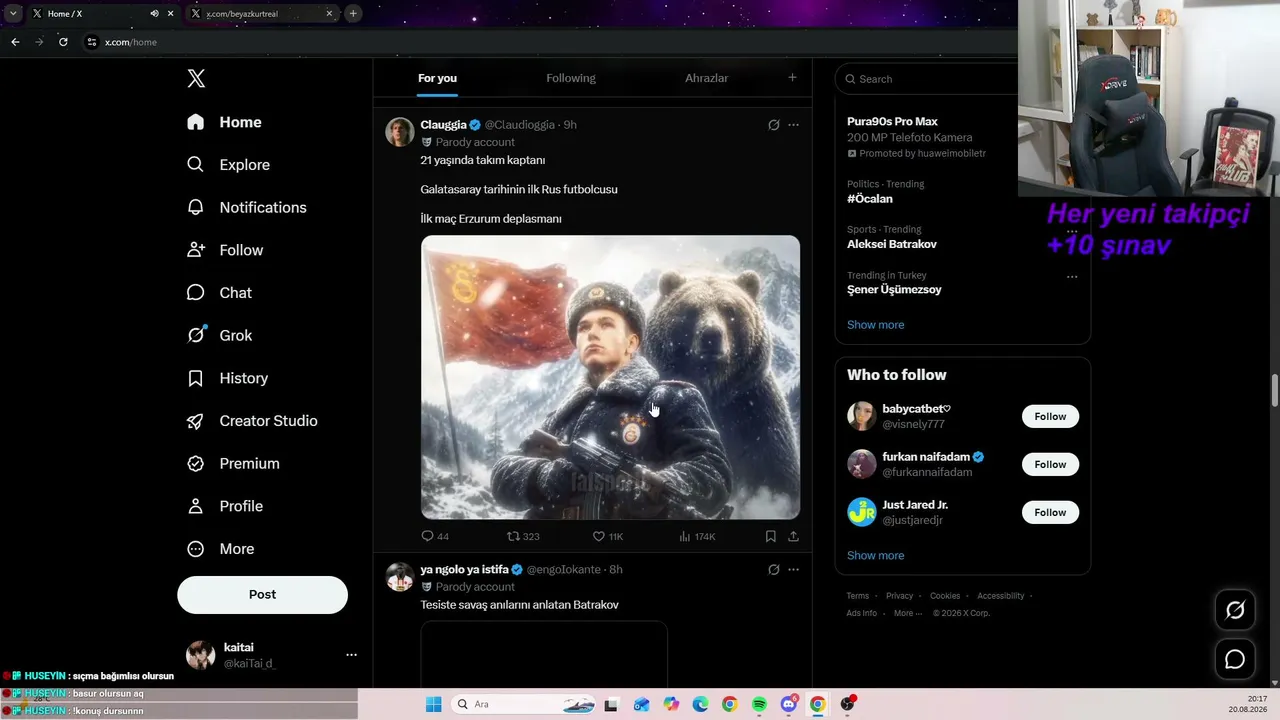Open babycatbet's avatar in Who to follow
The image size is (1280, 720).
click(862, 416)
